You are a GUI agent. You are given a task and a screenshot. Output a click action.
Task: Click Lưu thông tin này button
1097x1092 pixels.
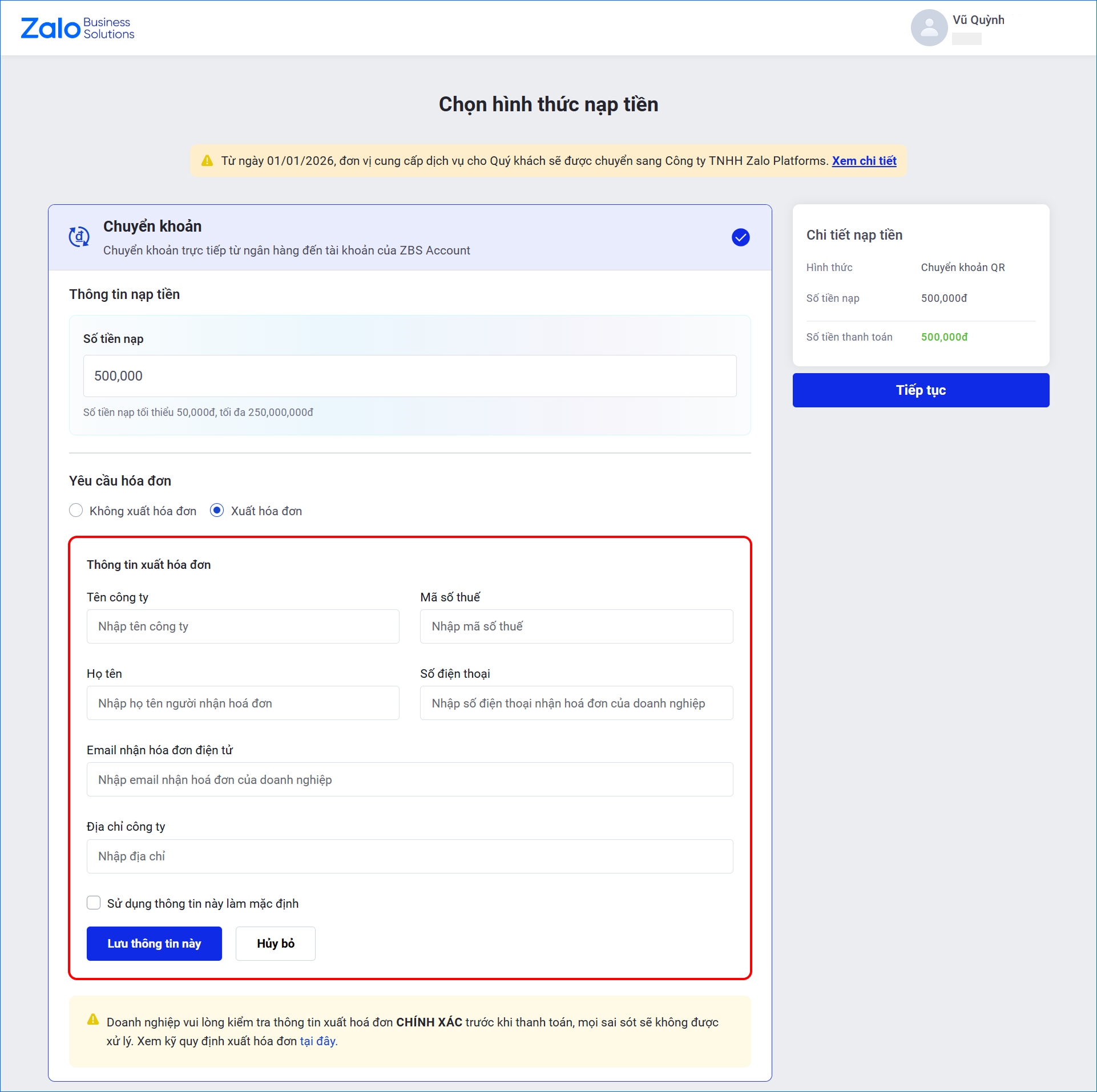(x=154, y=944)
